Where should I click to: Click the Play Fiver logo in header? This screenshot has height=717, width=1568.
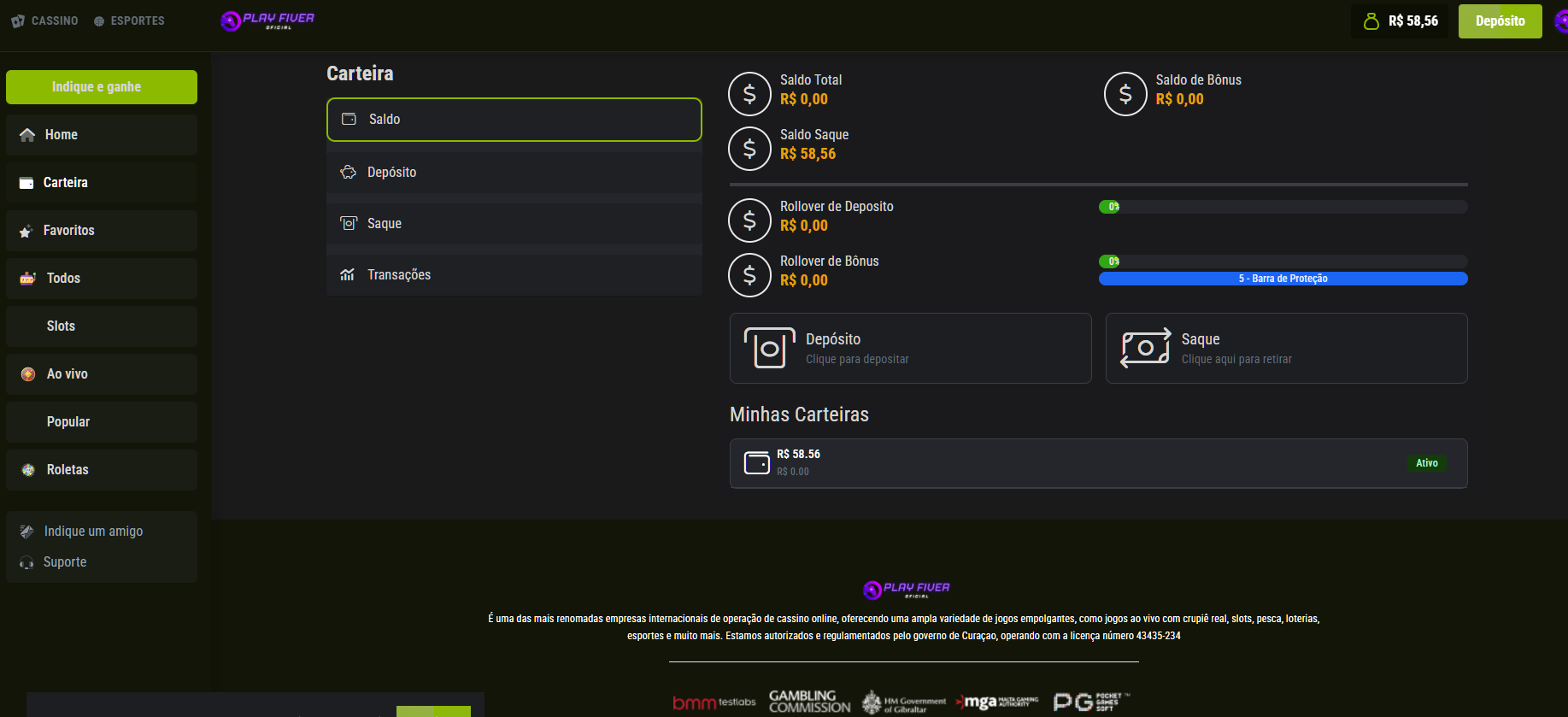pos(267,21)
